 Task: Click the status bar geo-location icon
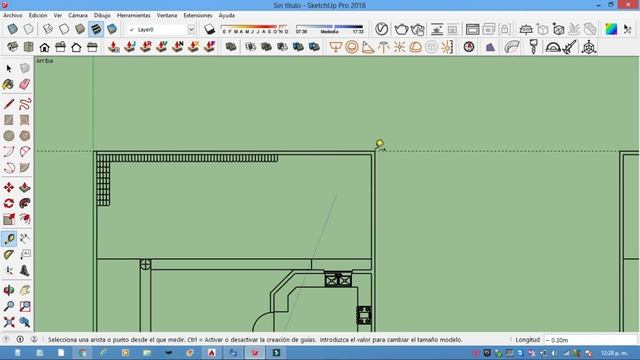[6, 339]
